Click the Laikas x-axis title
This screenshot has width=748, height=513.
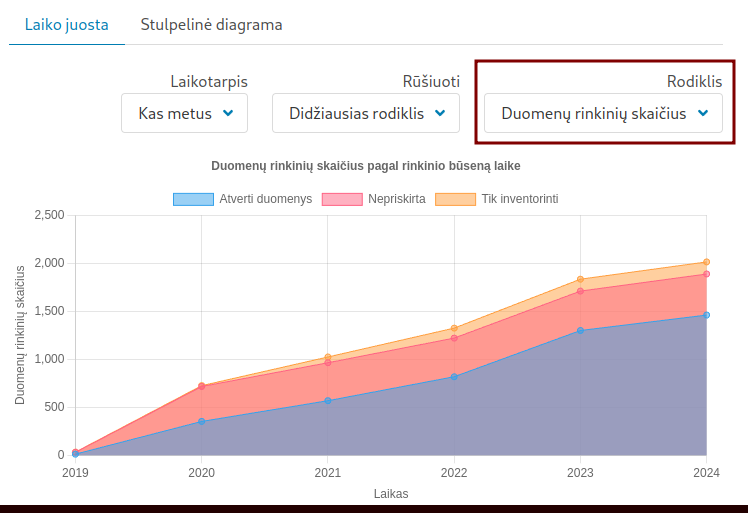[391, 494]
